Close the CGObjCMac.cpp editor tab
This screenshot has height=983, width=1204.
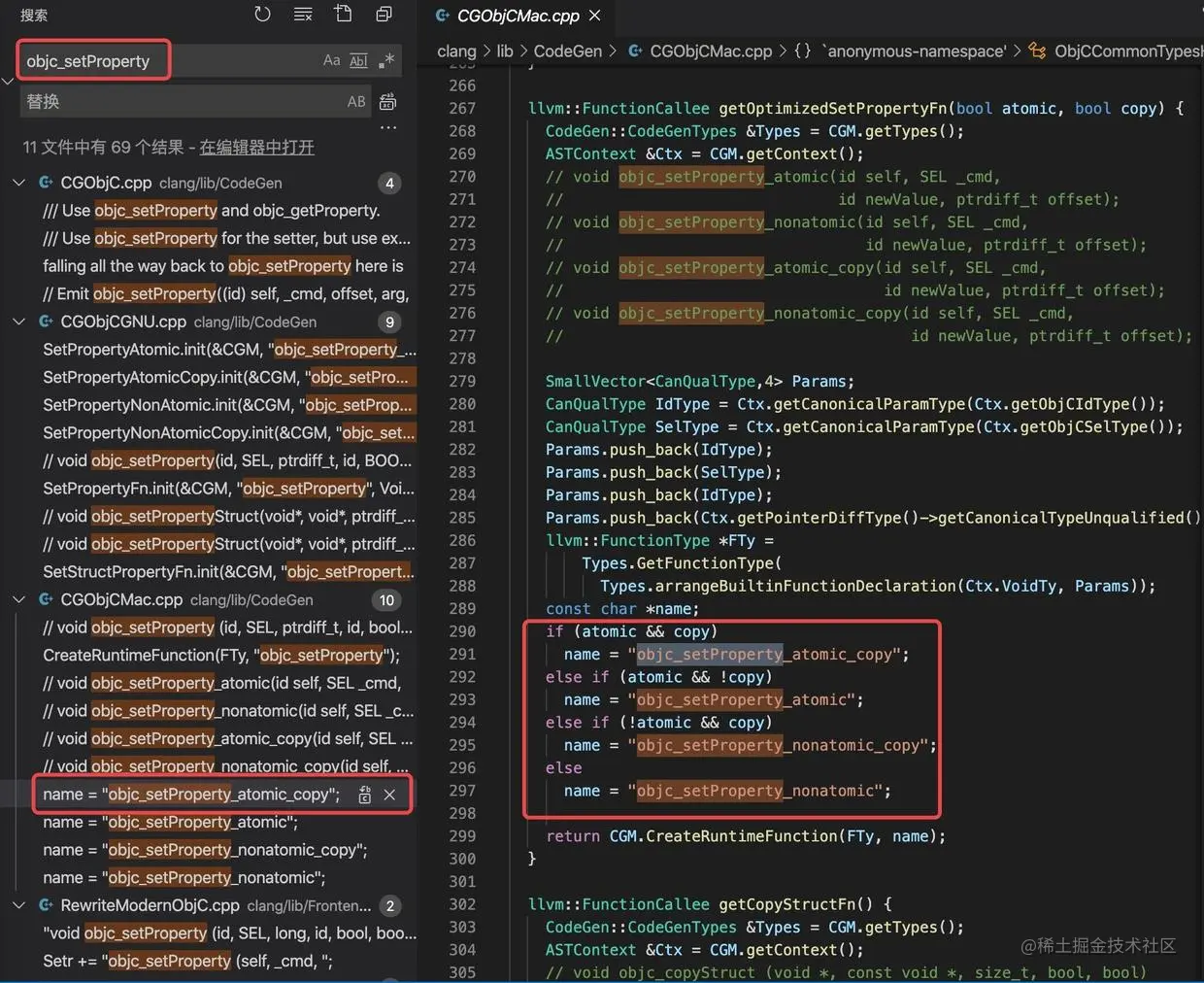pos(595,16)
